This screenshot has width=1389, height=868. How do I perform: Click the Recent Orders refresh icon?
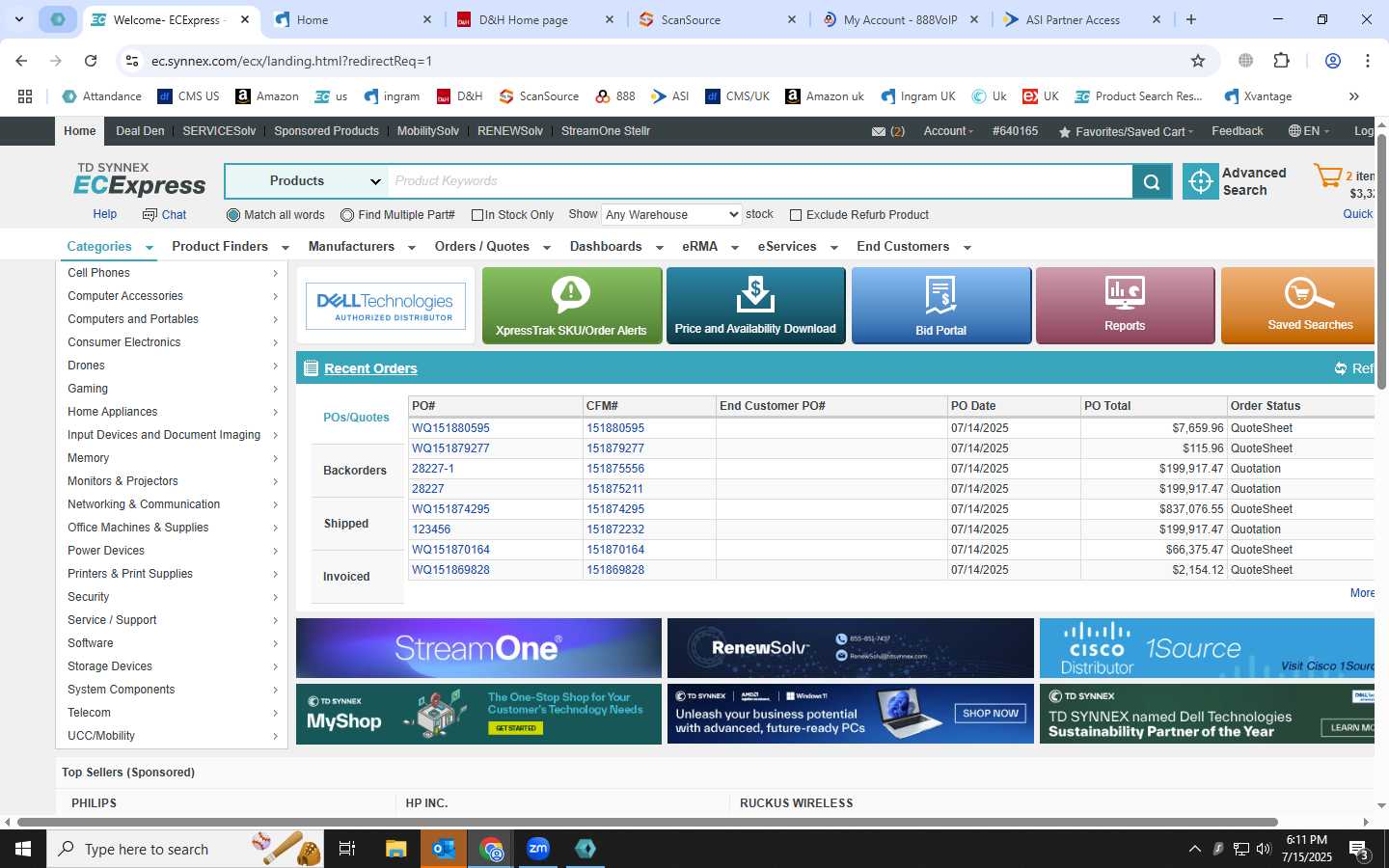click(x=1340, y=368)
